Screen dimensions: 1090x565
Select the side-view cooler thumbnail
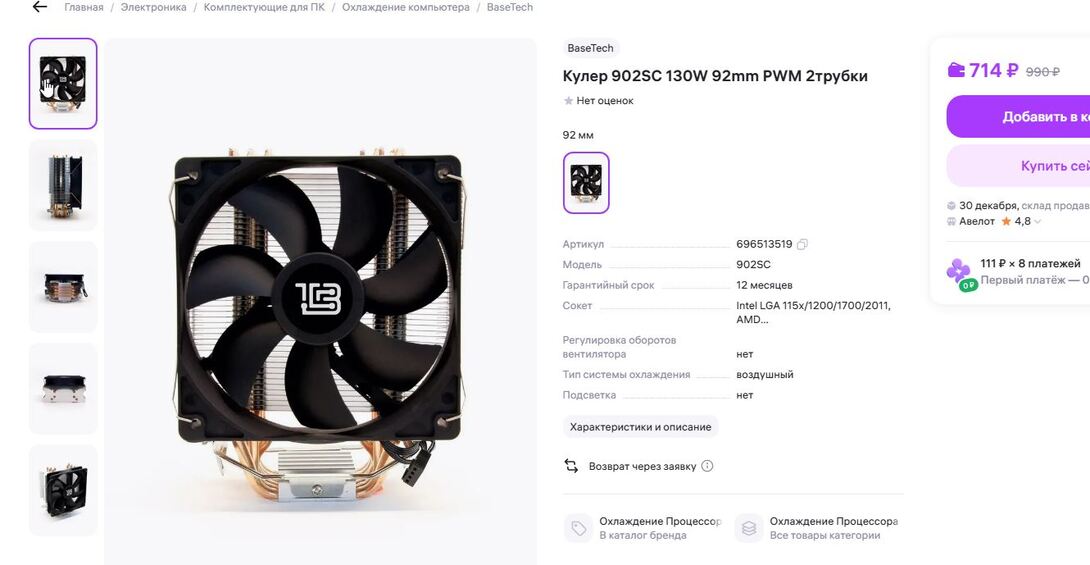63,186
